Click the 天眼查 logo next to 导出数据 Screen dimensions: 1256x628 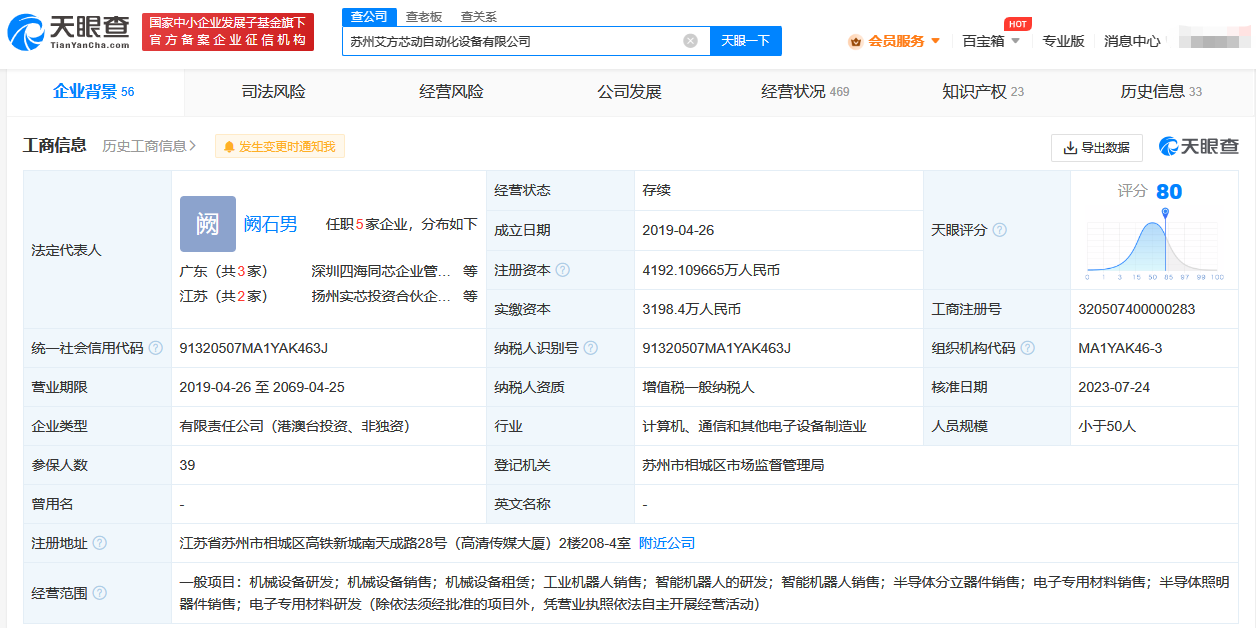click(x=1199, y=146)
